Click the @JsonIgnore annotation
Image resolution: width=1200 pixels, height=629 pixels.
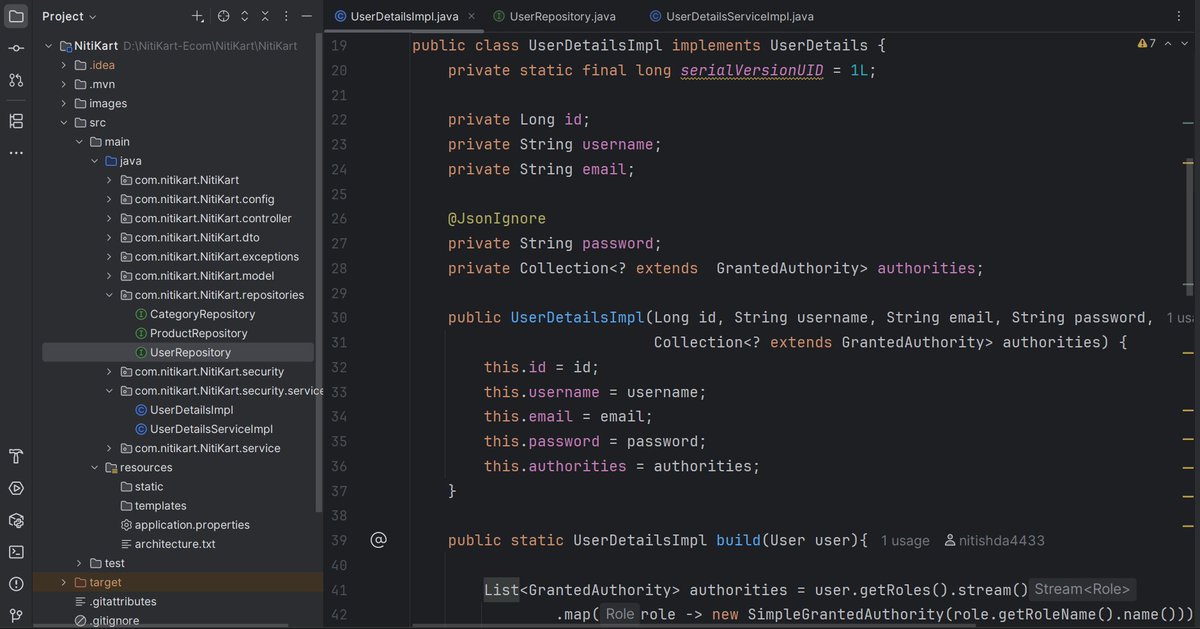click(x=497, y=218)
